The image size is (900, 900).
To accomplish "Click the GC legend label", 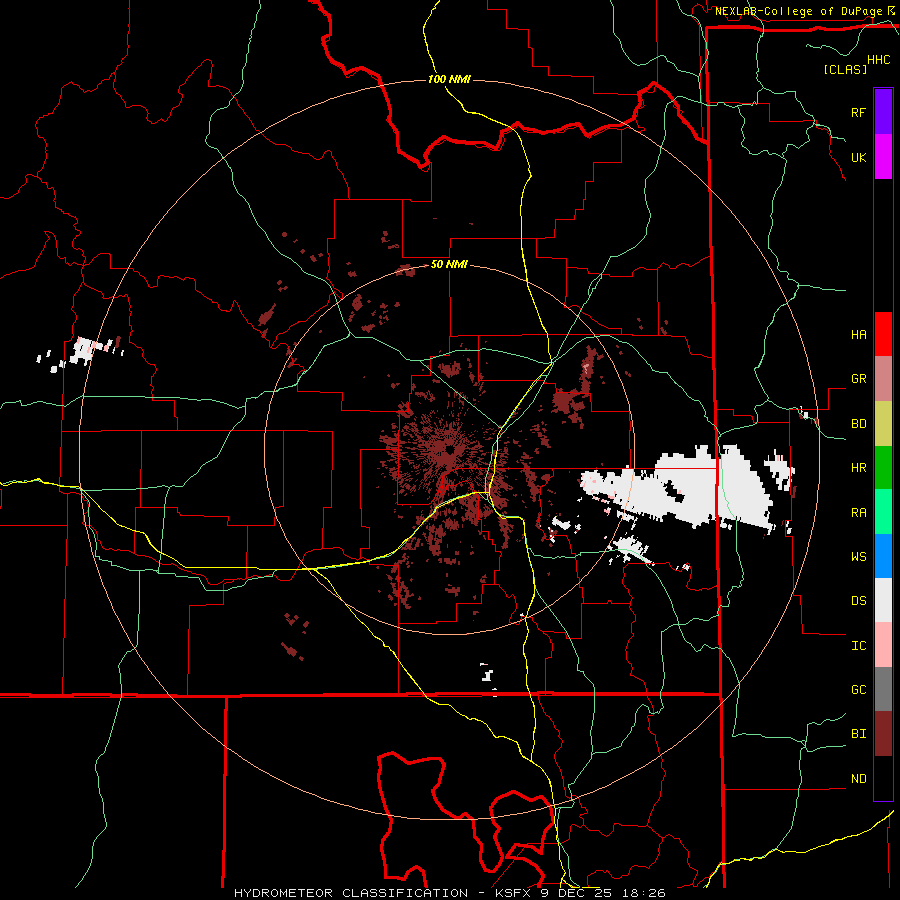I will pyautogui.click(x=858, y=690).
